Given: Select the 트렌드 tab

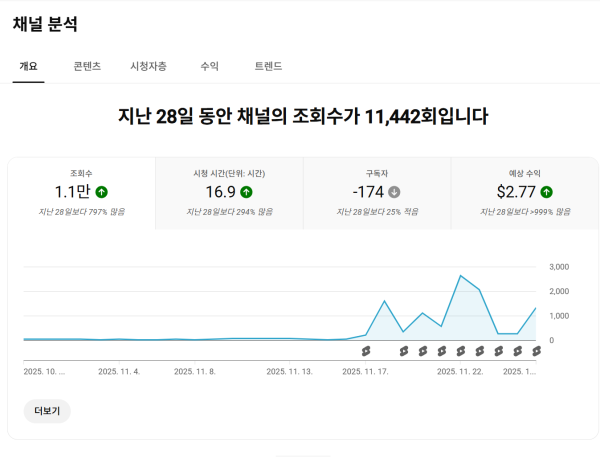Looking at the screenshot, I should (268, 67).
